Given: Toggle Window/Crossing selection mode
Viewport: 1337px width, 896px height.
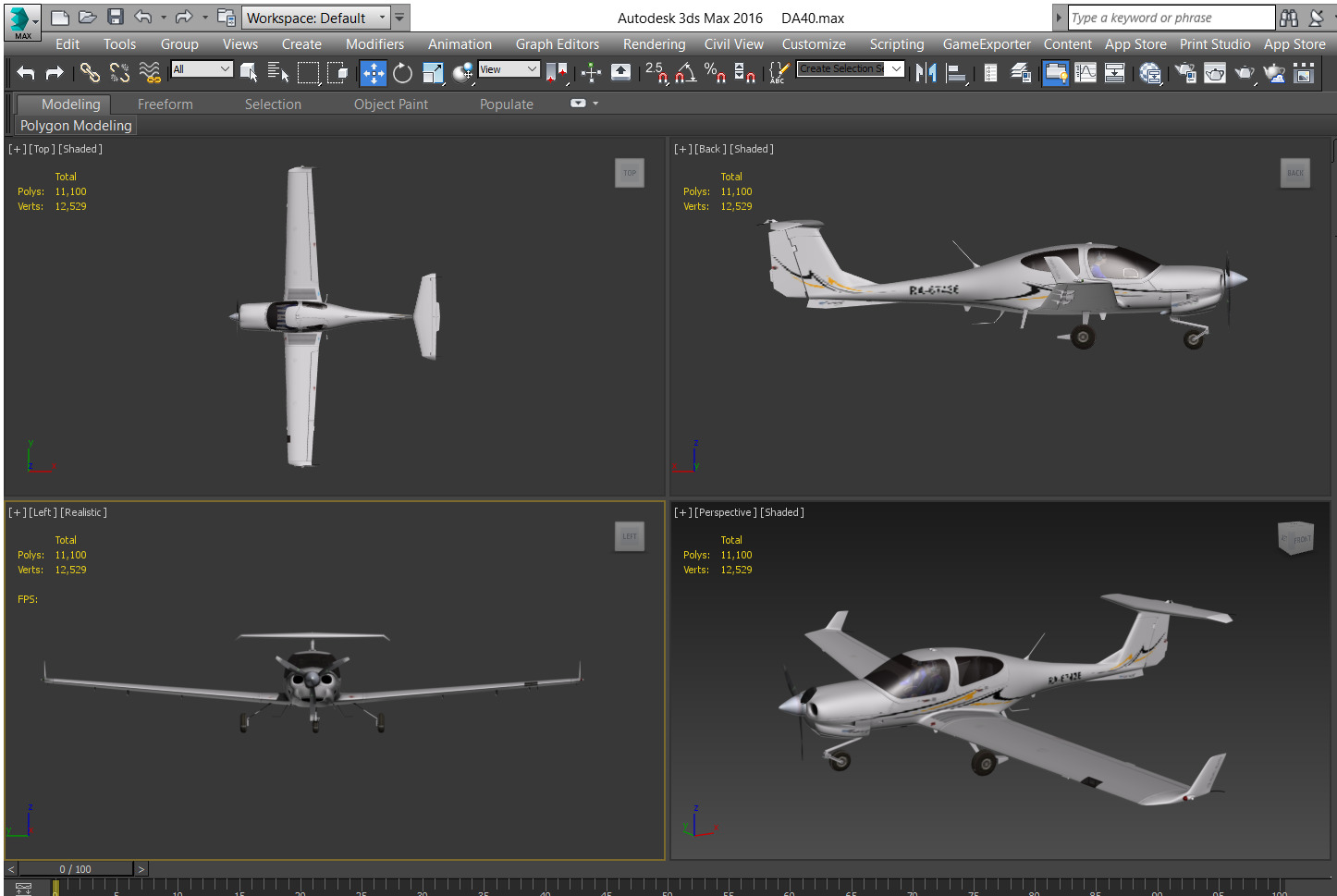Looking at the screenshot, I should (x=337, y=72).
